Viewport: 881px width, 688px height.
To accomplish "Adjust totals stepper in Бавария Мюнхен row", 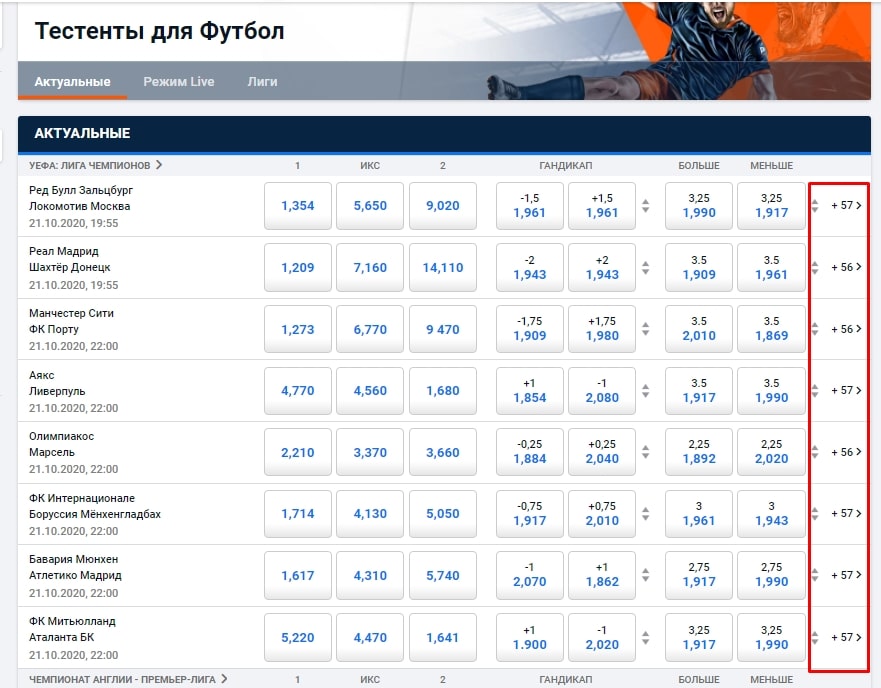I will (814, 575).
